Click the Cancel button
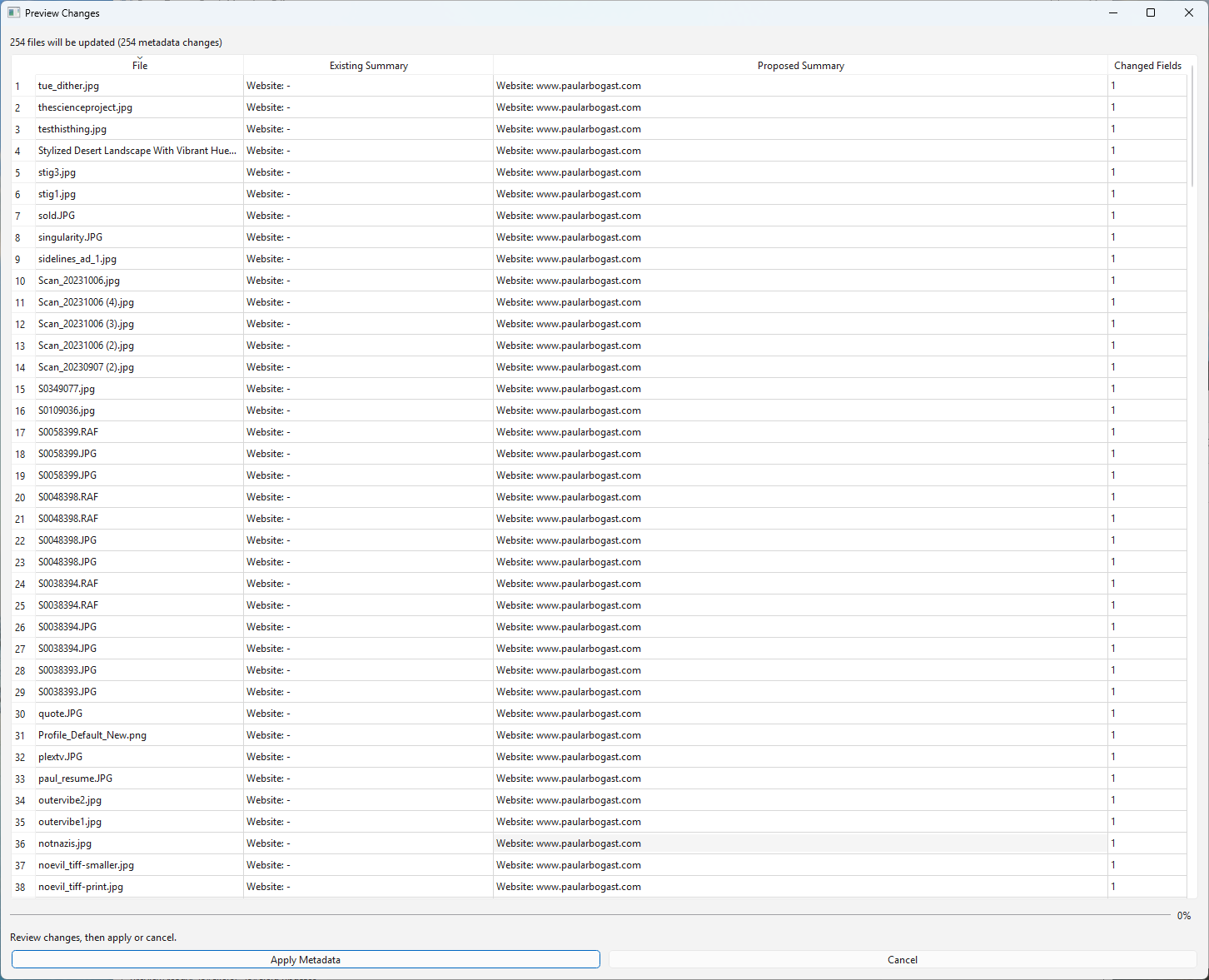 coord(902,959)
